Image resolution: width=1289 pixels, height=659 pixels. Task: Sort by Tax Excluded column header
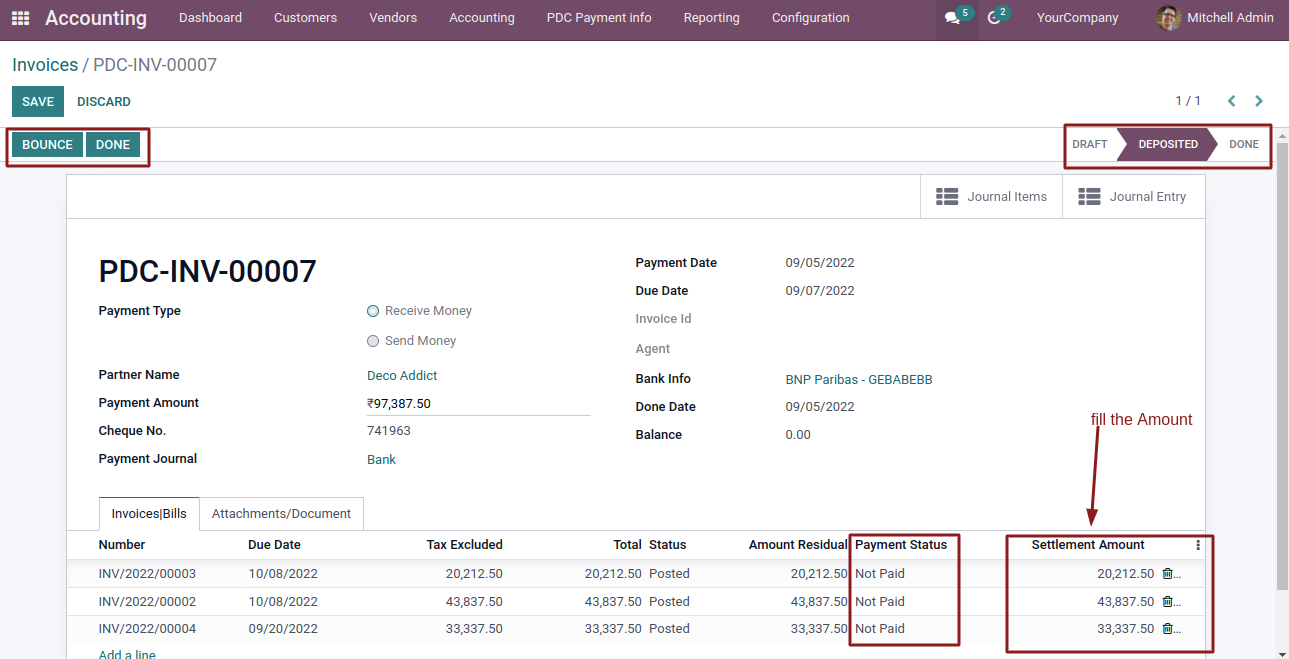[464, 545]
